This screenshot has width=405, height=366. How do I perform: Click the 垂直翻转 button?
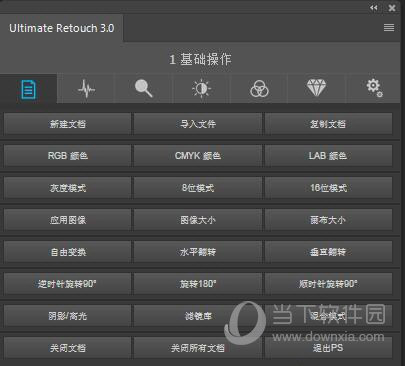[x=328, y=252]
